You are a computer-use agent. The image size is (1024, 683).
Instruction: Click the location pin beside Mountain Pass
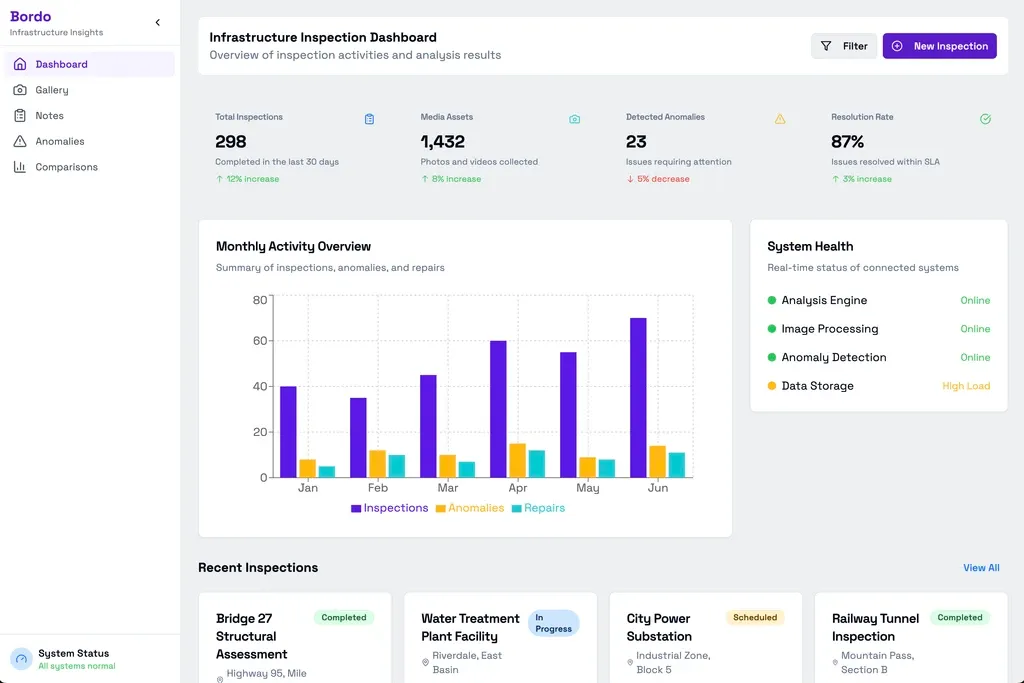(835, 662)
